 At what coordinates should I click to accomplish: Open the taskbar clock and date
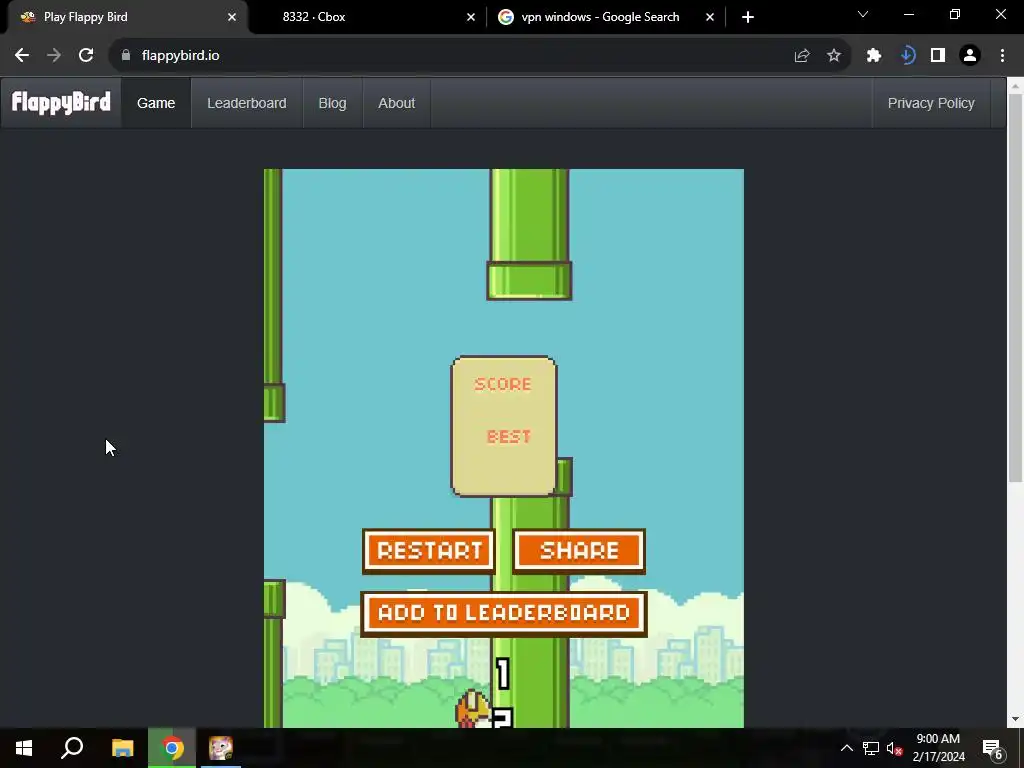click(938, 748)
